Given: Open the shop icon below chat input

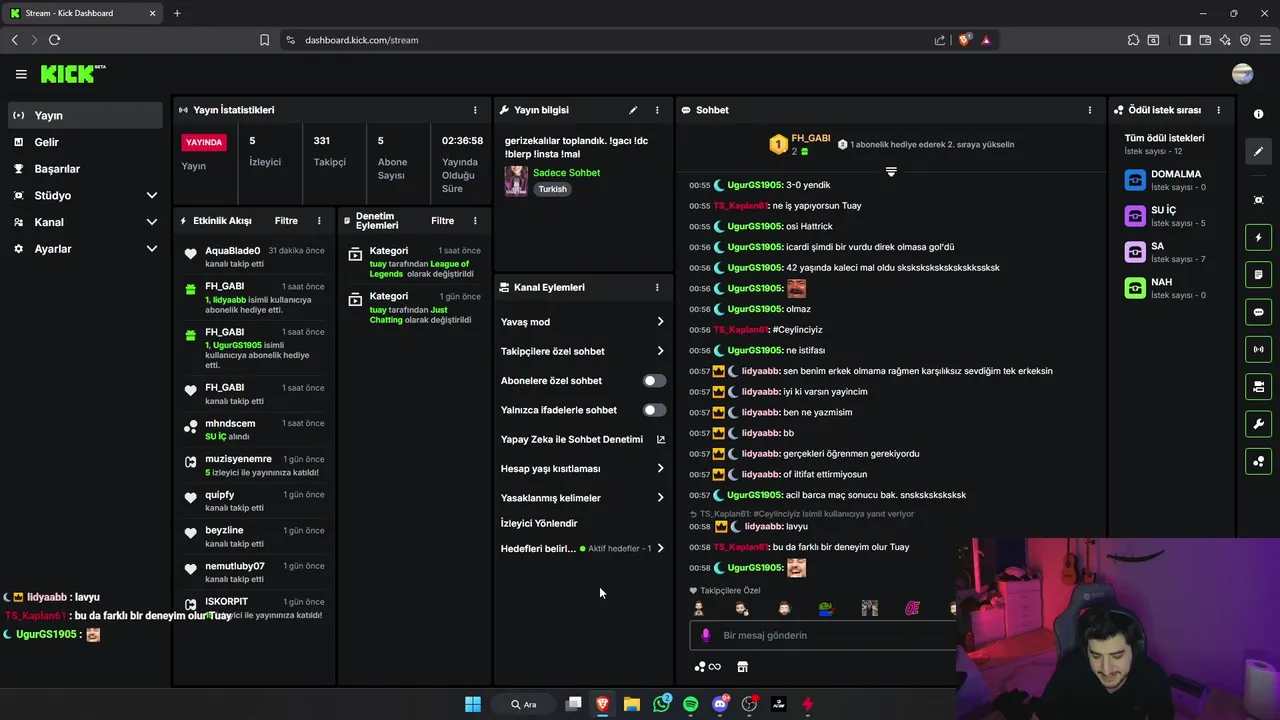Looking at the screenshot, I should (742, 667).
